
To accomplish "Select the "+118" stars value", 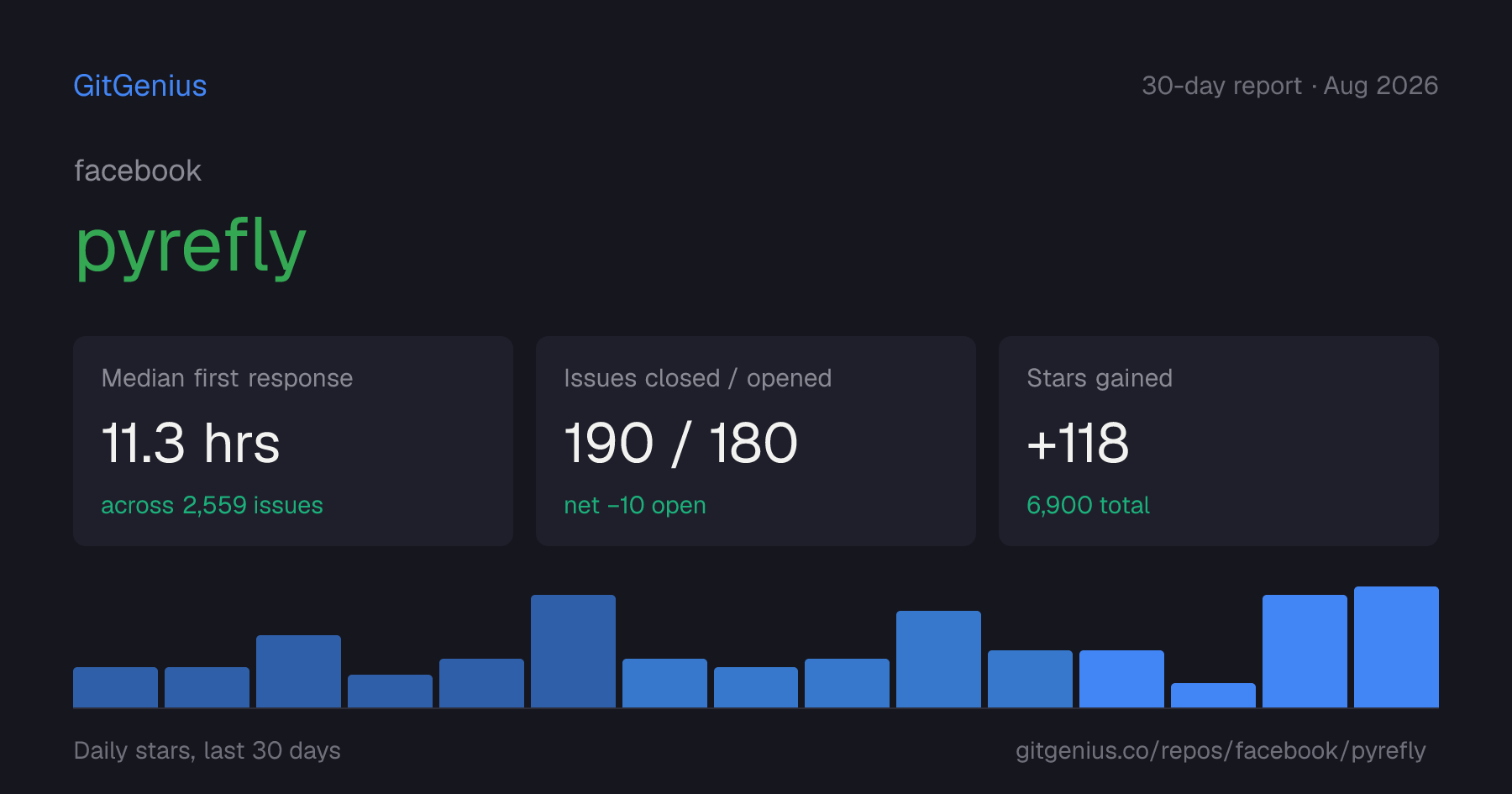I will (1078, 443).
